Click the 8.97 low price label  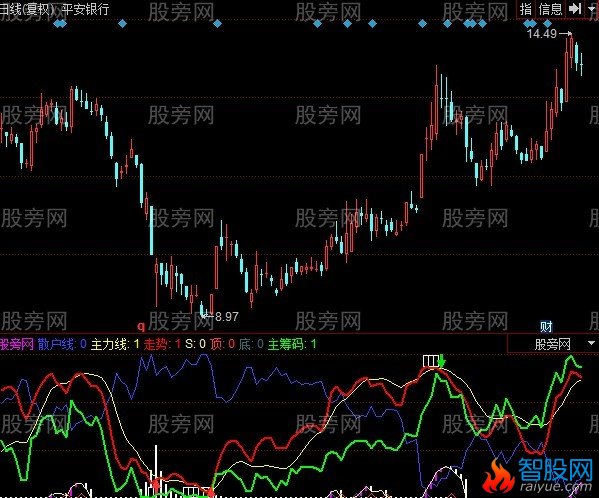(227, 317)
